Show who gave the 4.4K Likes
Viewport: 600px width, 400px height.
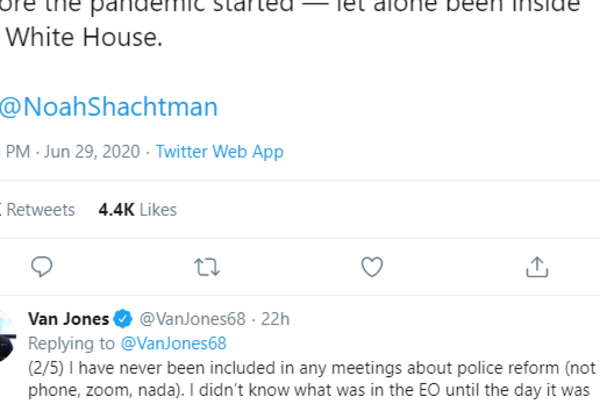pos(137,209)
